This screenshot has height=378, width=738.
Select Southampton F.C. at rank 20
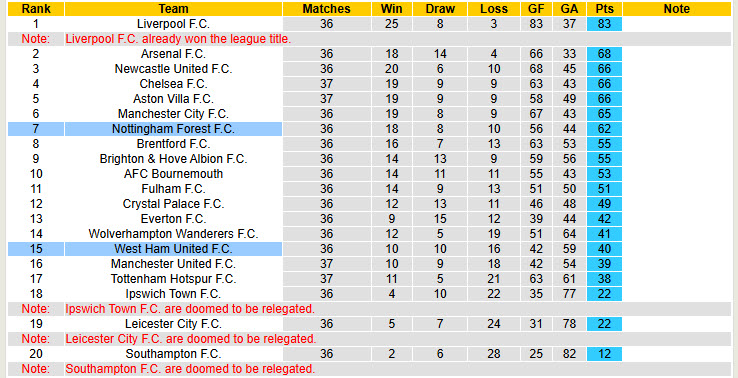click(173, 354)
